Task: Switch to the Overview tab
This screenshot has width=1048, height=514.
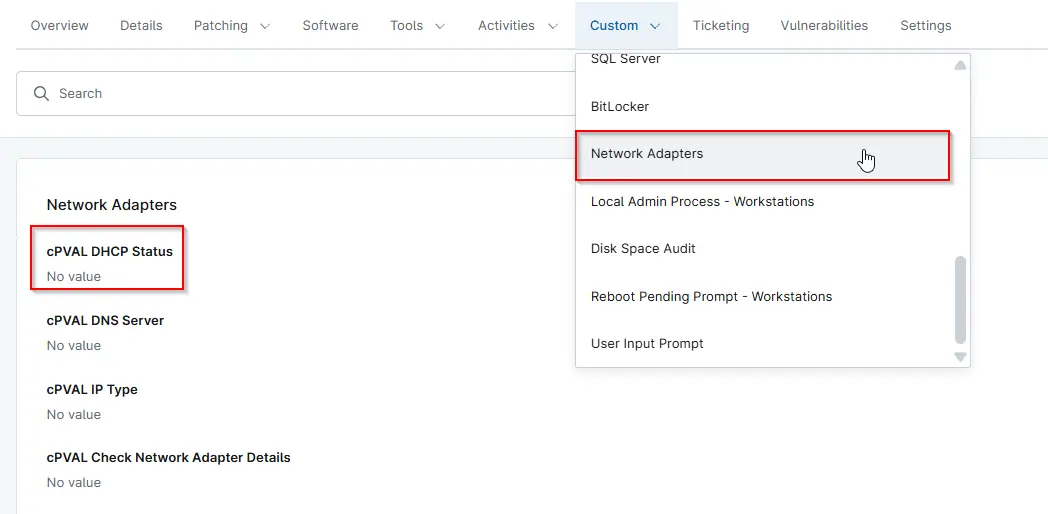Action: [x=59, y=26]
